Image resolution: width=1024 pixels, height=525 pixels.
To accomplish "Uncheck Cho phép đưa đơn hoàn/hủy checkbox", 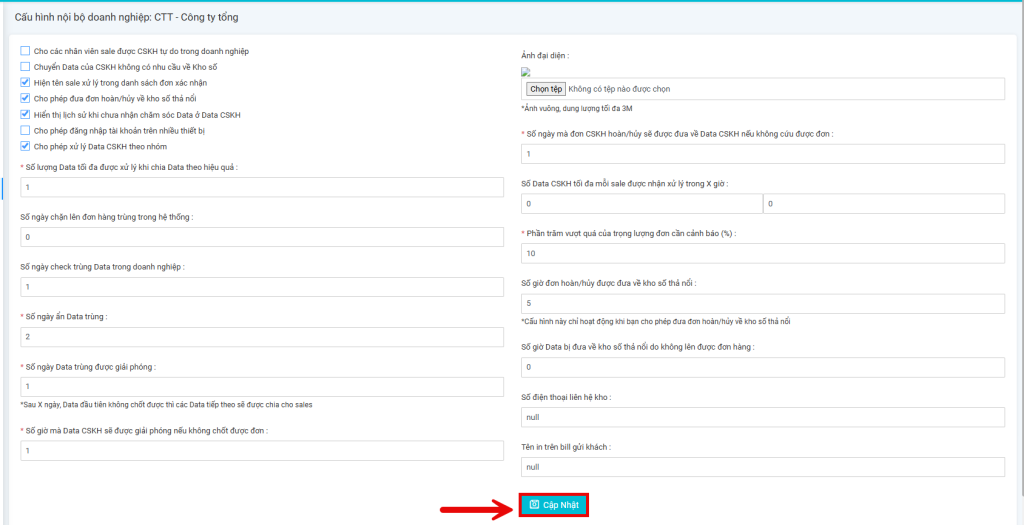I will (x=25, y=98).
